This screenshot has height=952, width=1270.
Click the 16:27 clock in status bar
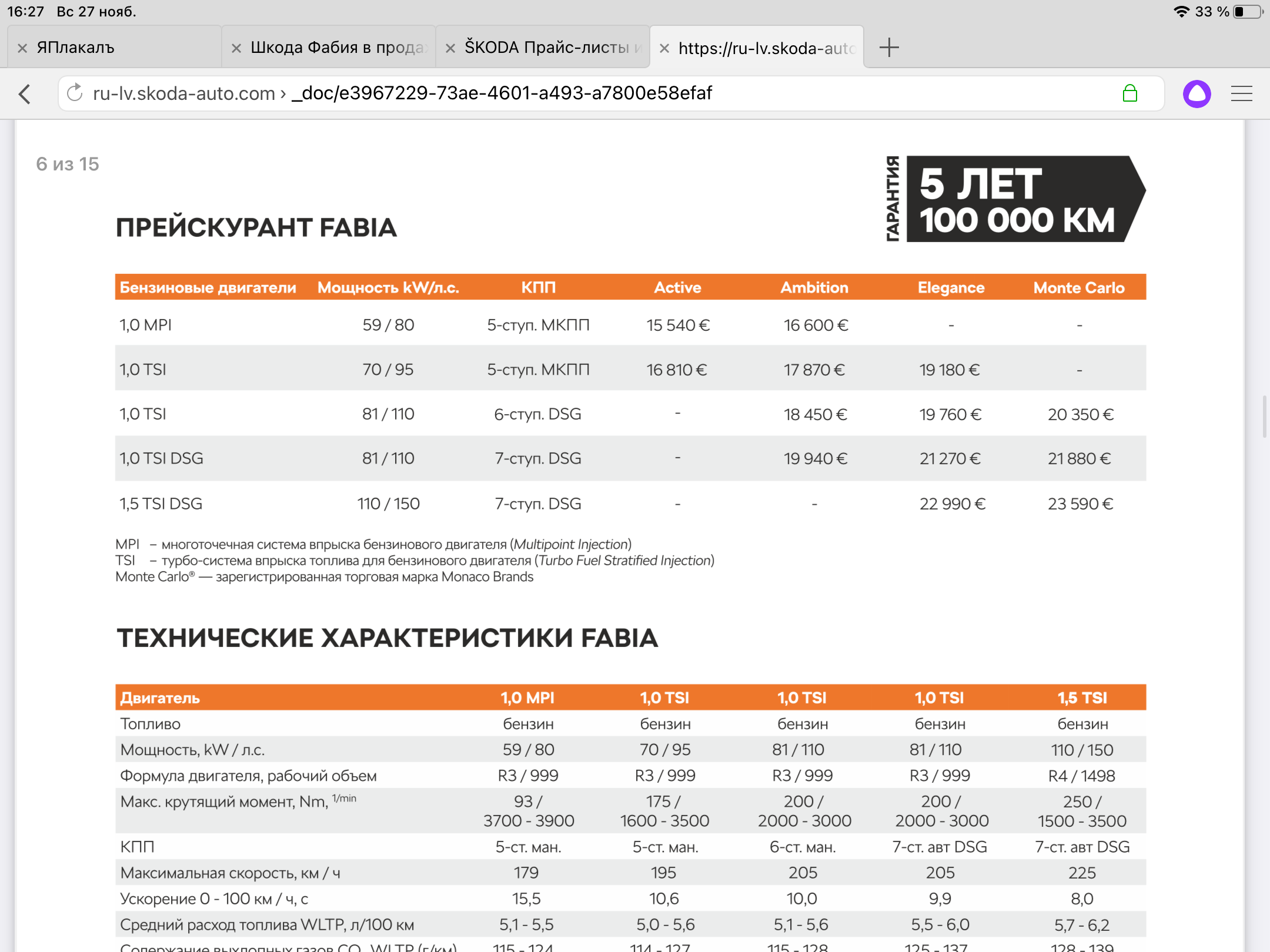click(x=26, y=12)
